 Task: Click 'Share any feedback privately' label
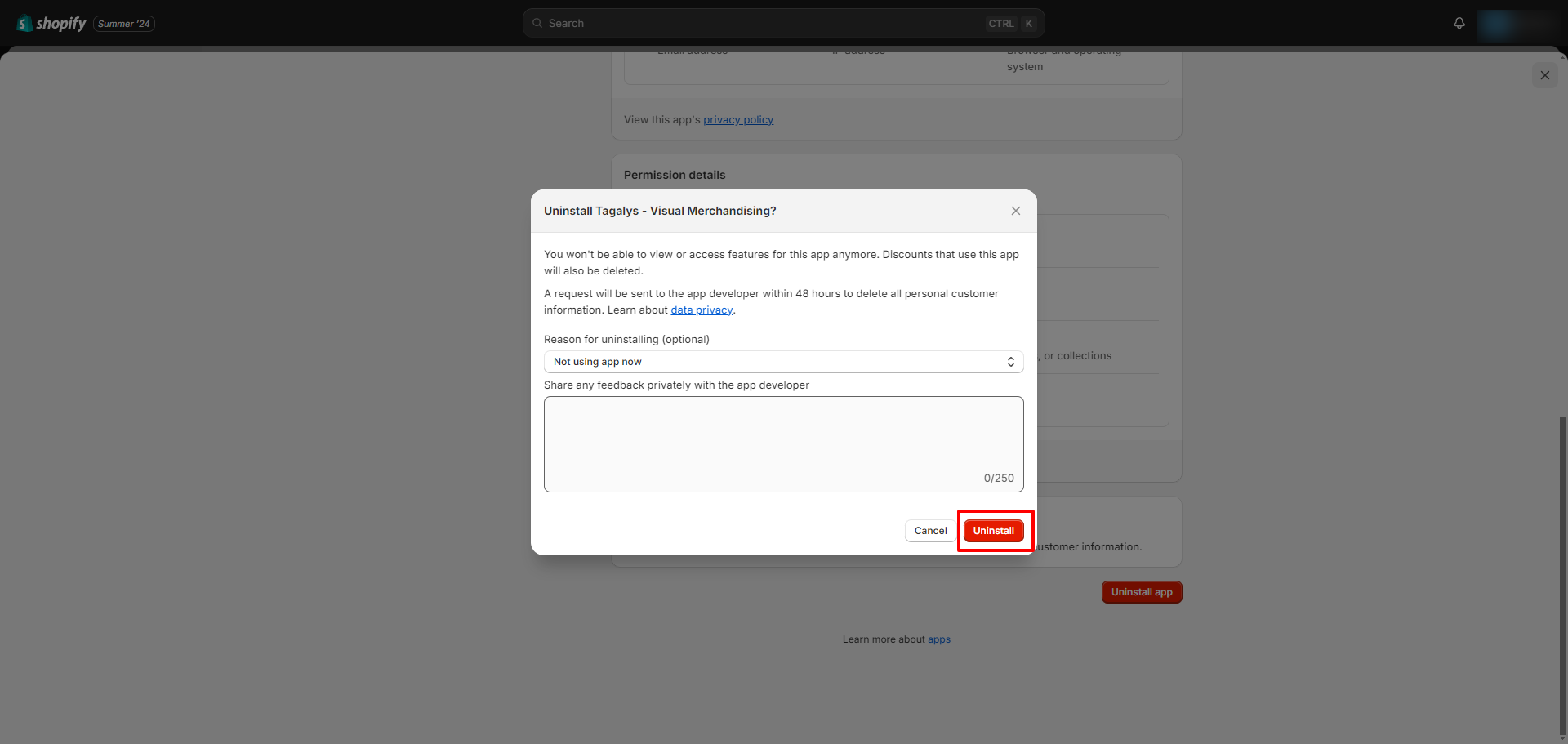coord(676,385)
